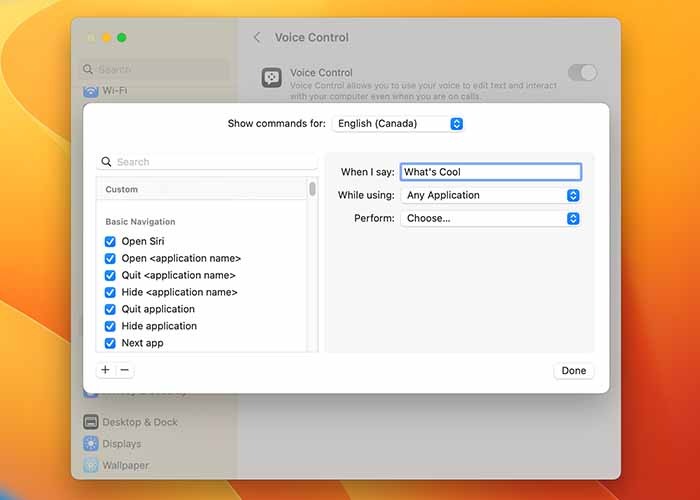Toggle the Hide application checkbox
The height and width of the screenshot is (500, 700).
(110, 326)
